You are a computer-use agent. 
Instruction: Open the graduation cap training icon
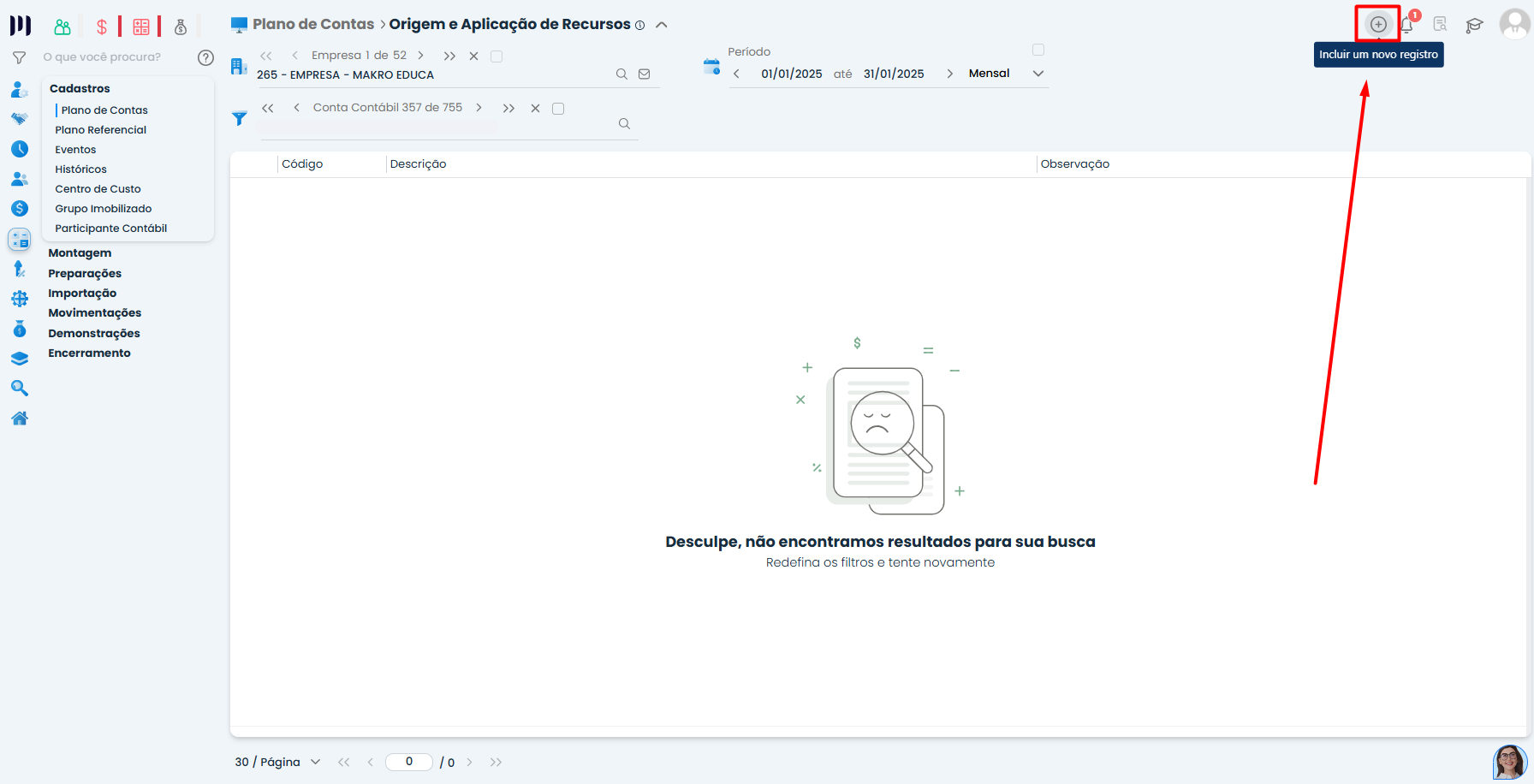(1474, 25)
